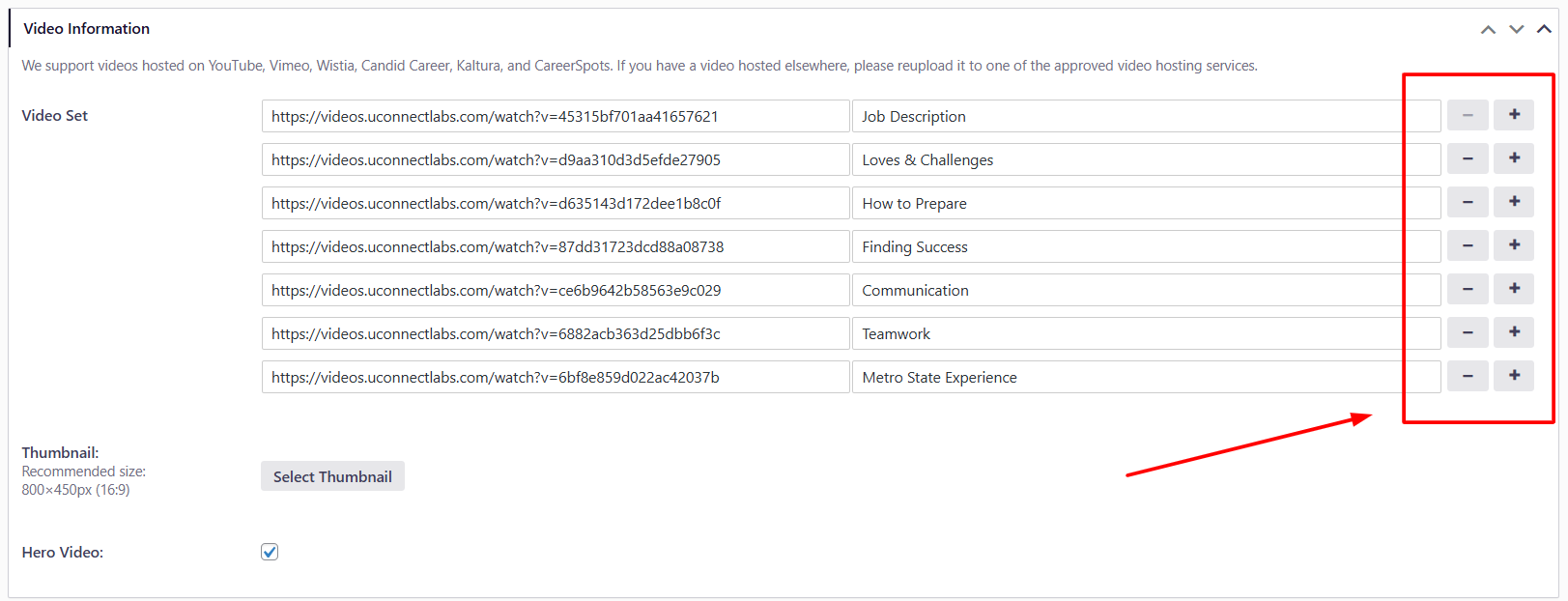Image resolution: width=1568 pixels, height=601 pixels.
Task: Click the Select Thumbnail button
Action: coord(332,476)
